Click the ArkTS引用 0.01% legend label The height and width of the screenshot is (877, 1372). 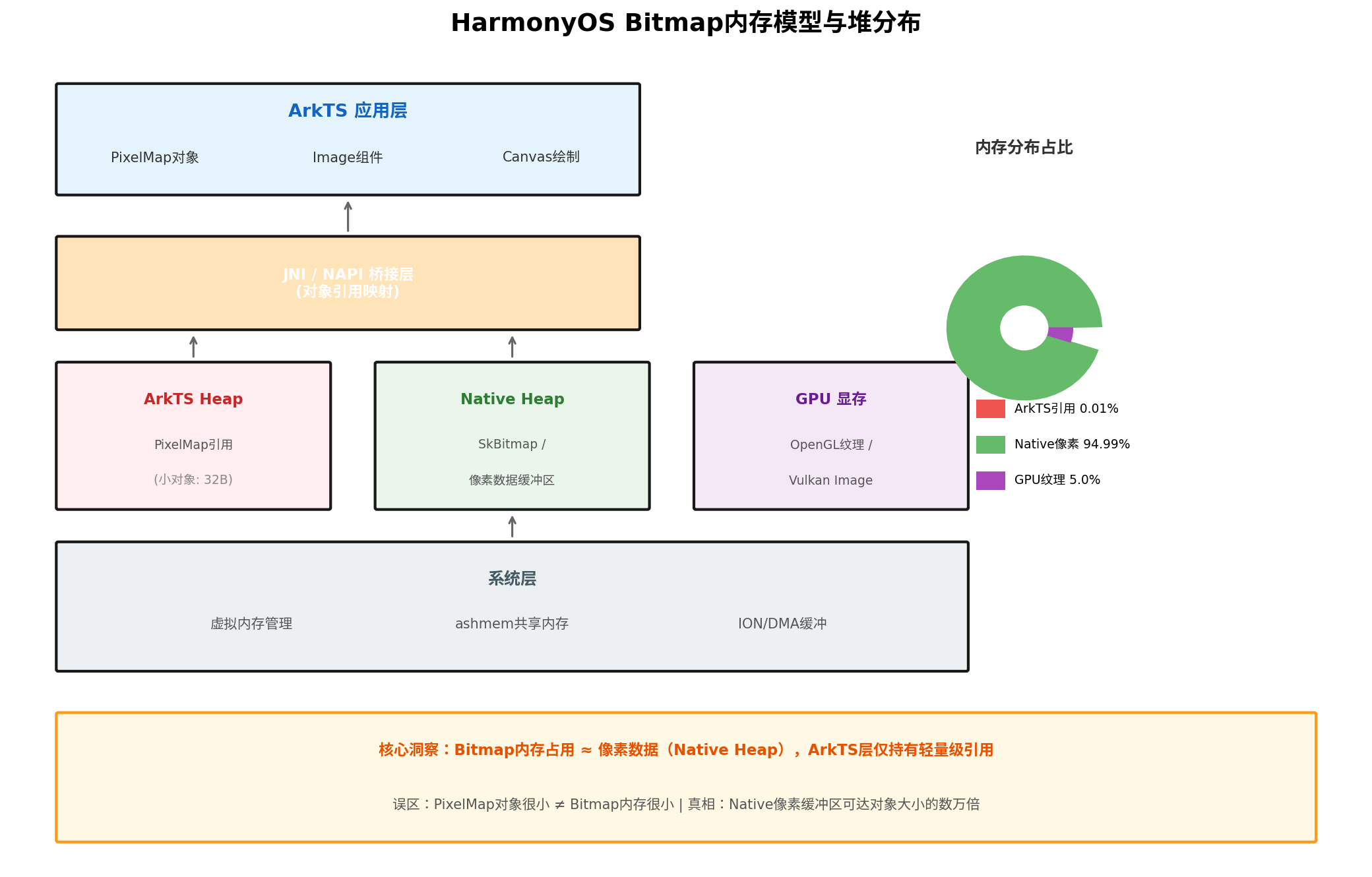[x=1067, y=409]
